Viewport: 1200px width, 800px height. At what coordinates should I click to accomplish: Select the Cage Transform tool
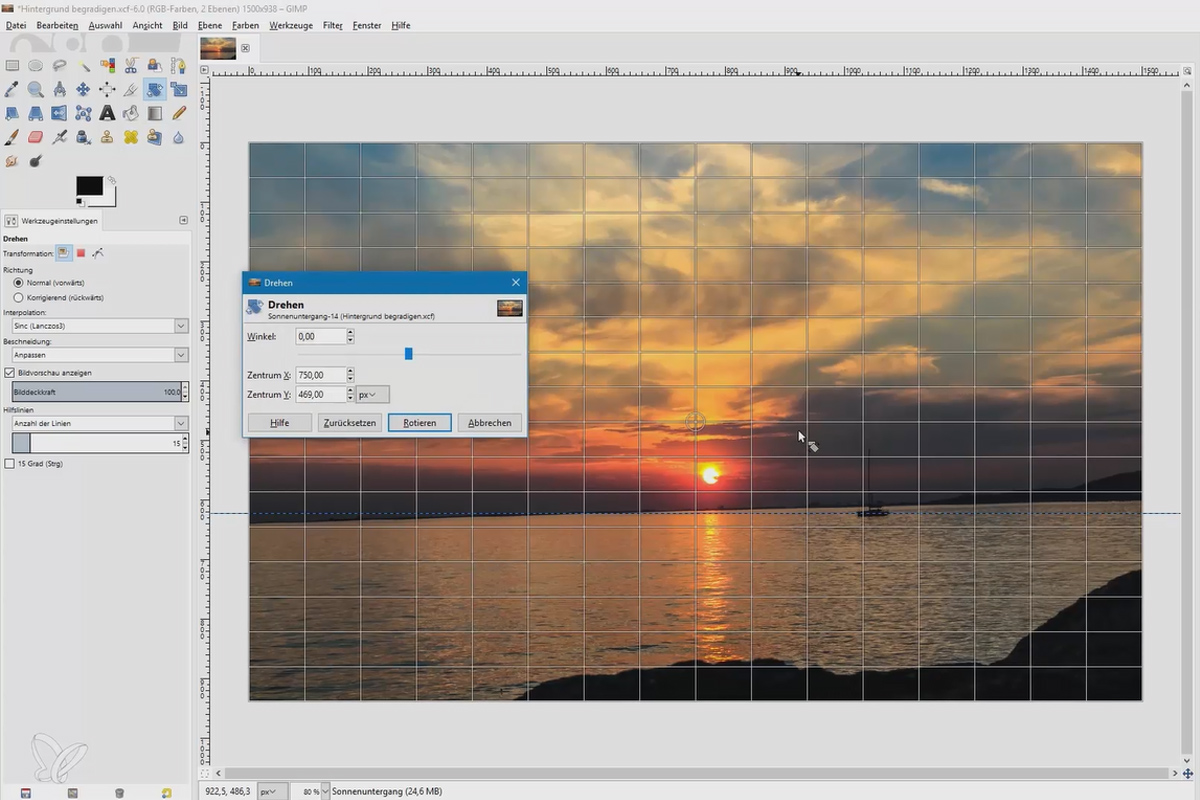(x=83, y=113)
